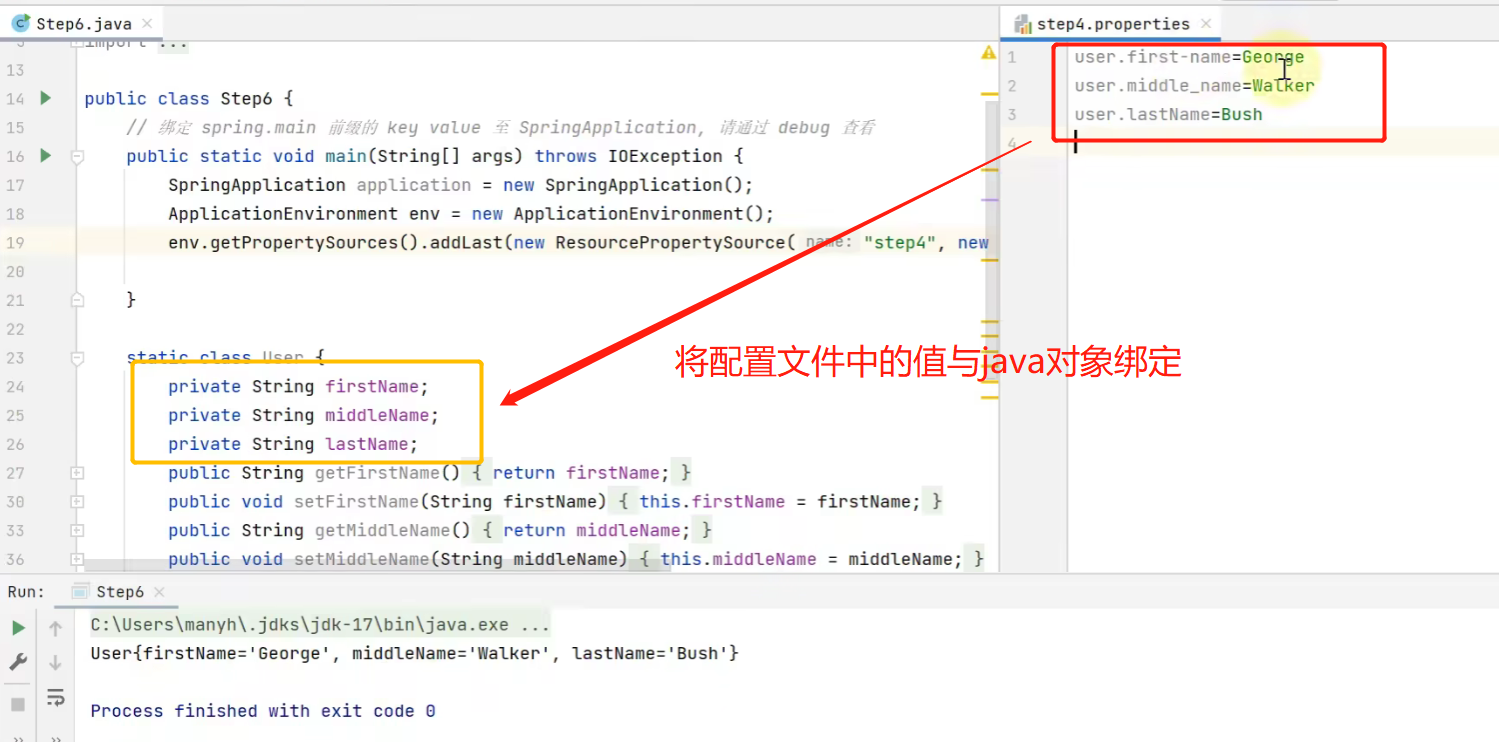
Task: Collapse the static class User fold
Action: [77, 357]
